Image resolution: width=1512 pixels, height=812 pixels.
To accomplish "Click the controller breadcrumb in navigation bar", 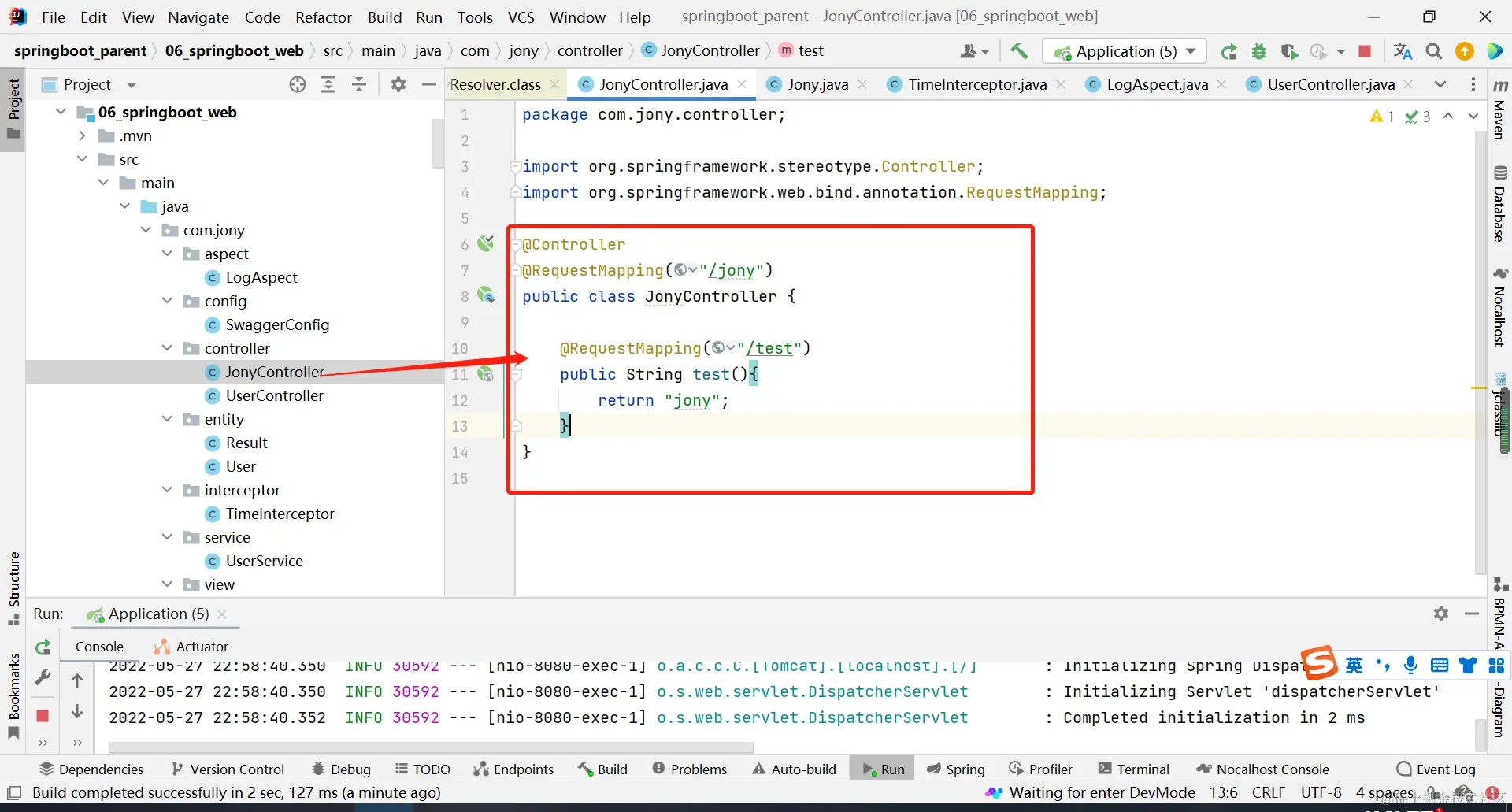I will coord(590,51).
